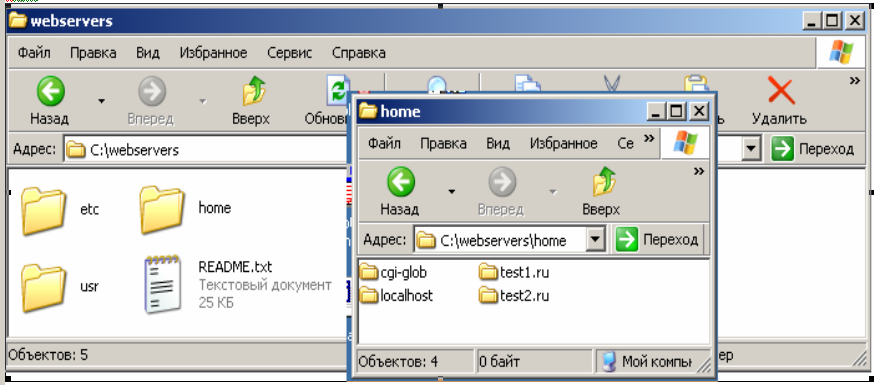The width and height of the screenshot is (874, 385).
Task: Click Текстовый документ description of README.txt
Action: (x=265, y=286)
